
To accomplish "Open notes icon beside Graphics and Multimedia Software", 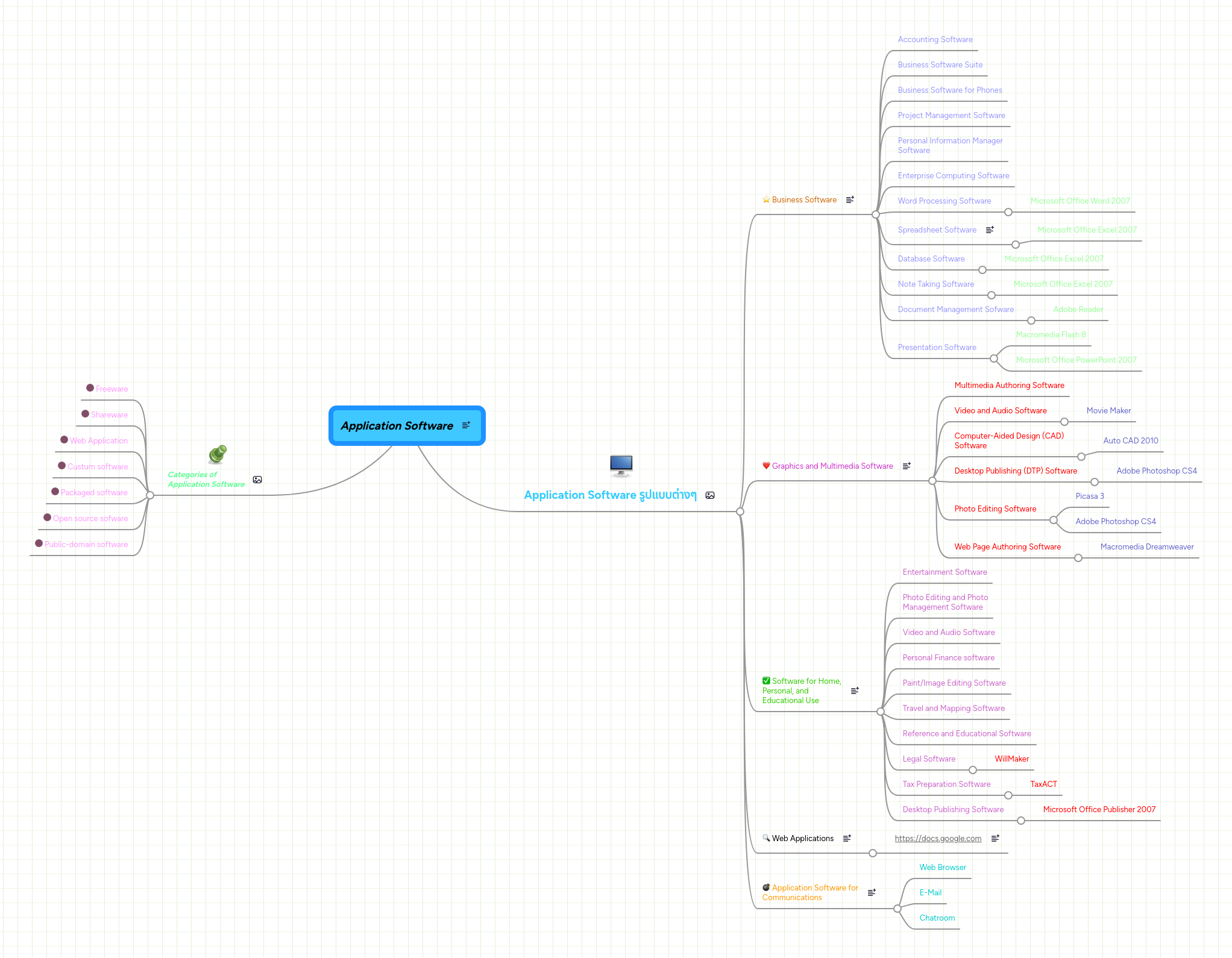I will [x=907, y=466].
